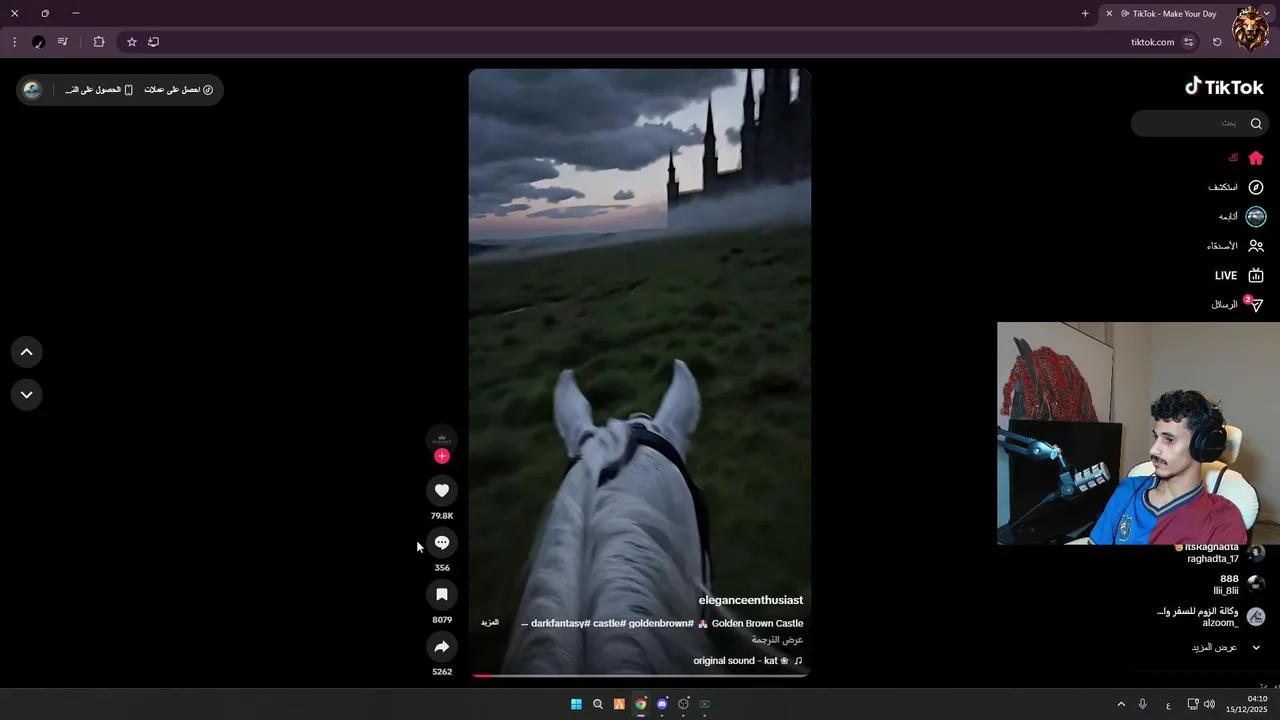Open a new tab with plus

(x=1085, y=13)
